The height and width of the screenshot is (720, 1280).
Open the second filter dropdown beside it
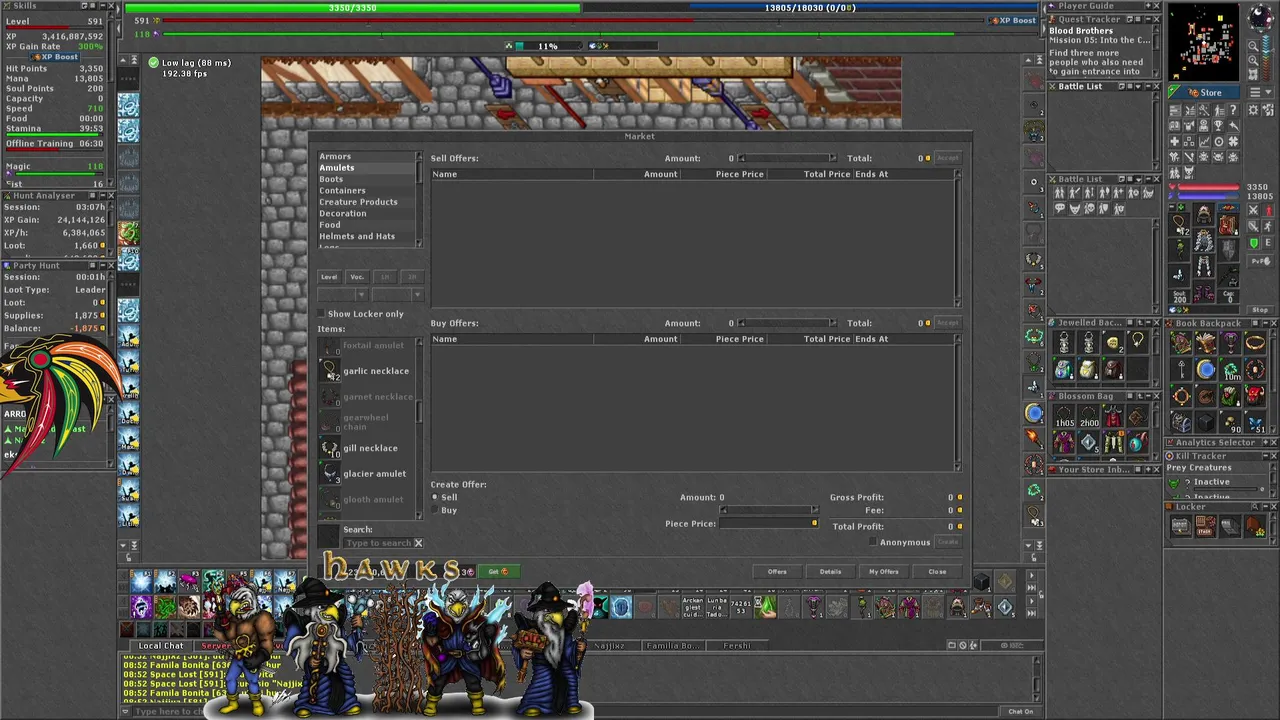[398, 294]
